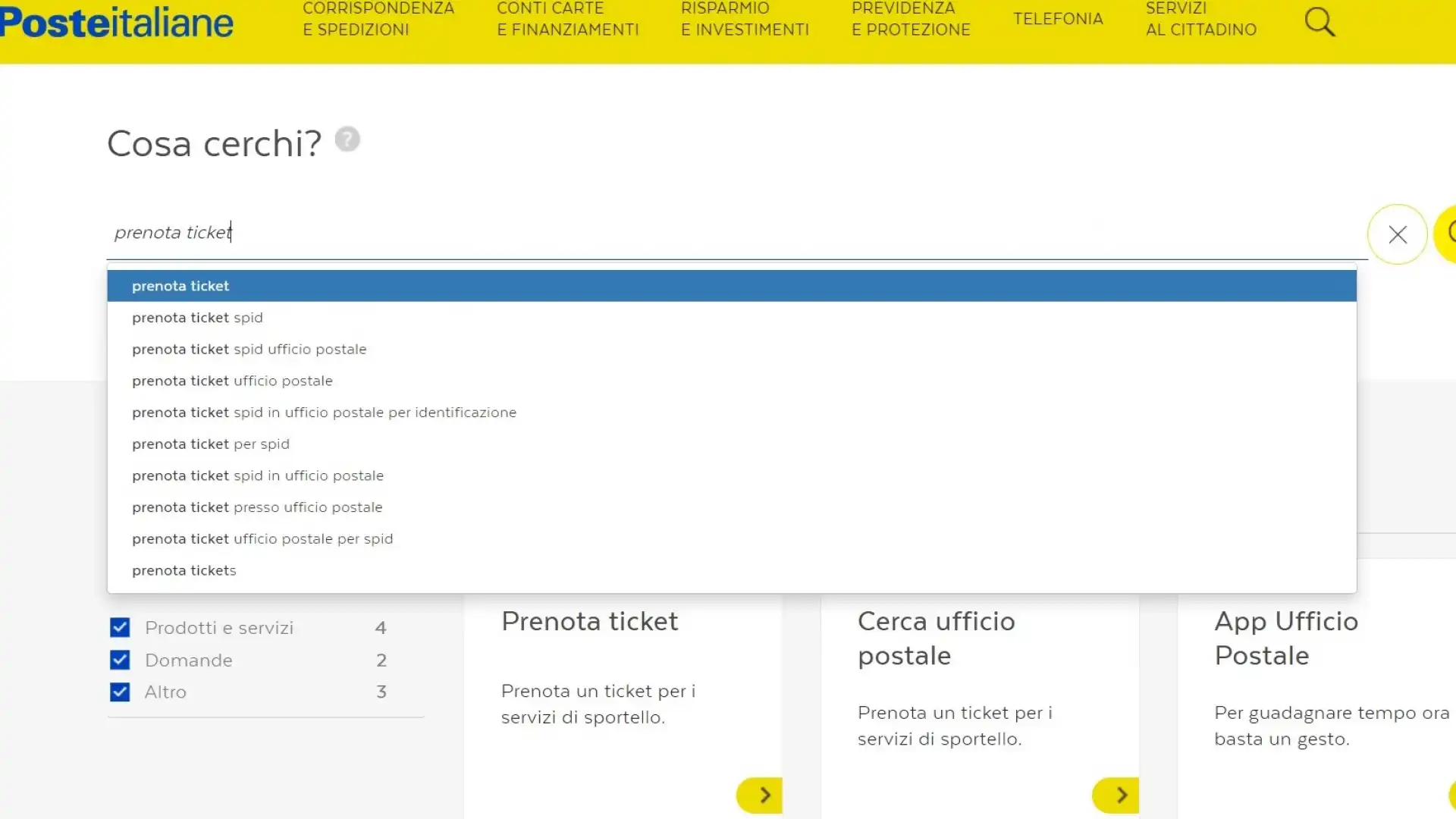Clear the search with the X button
Viewport: 1456px width, 819px height.
point(1397,234)
